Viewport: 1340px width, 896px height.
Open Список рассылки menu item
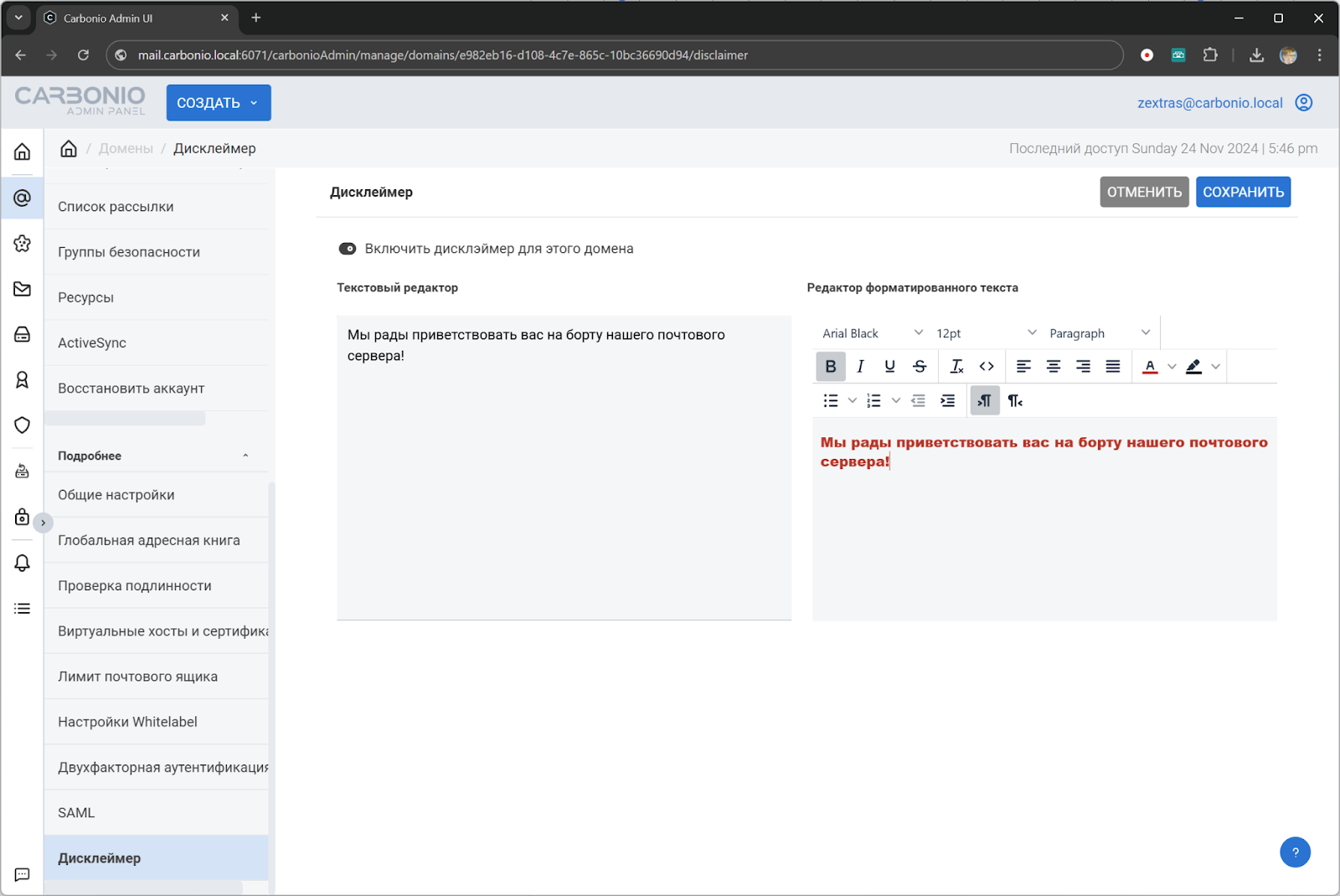coord(157,207)
